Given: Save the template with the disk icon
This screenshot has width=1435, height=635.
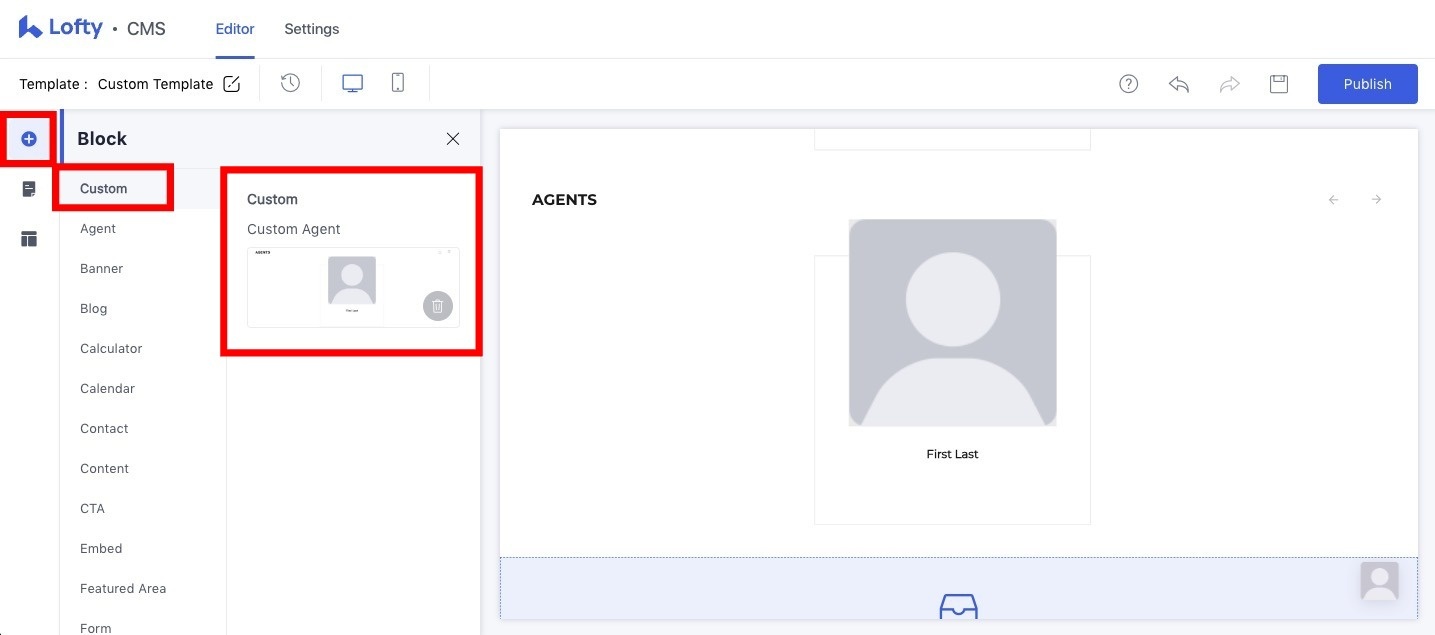Looking at the screenshot, I should 1279,84.
